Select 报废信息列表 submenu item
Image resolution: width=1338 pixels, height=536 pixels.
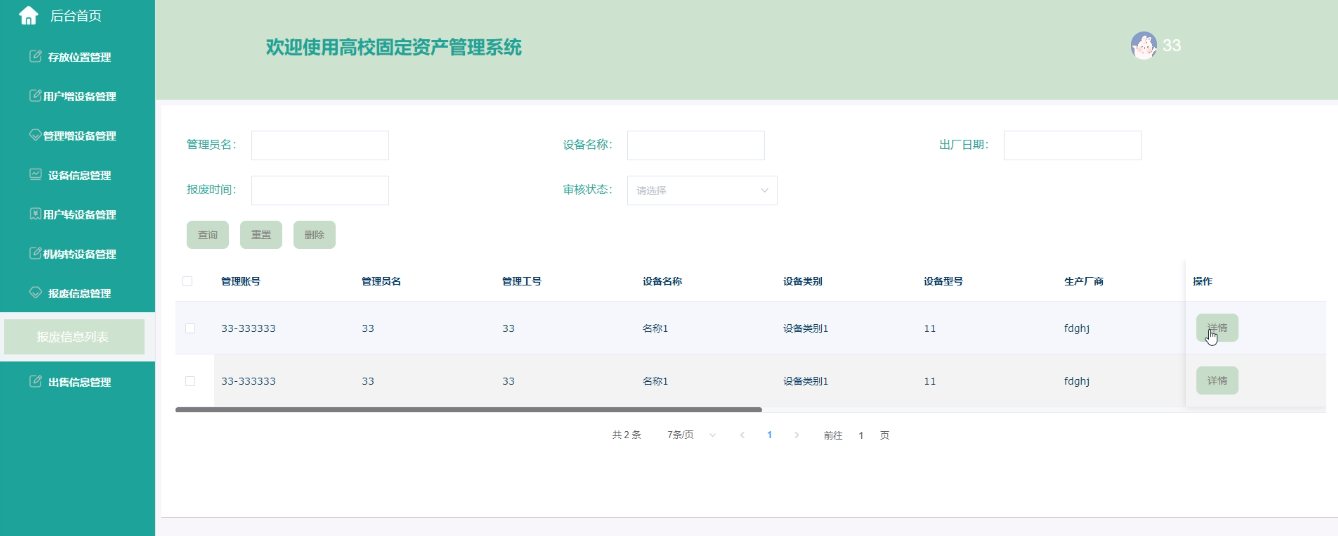74,337
